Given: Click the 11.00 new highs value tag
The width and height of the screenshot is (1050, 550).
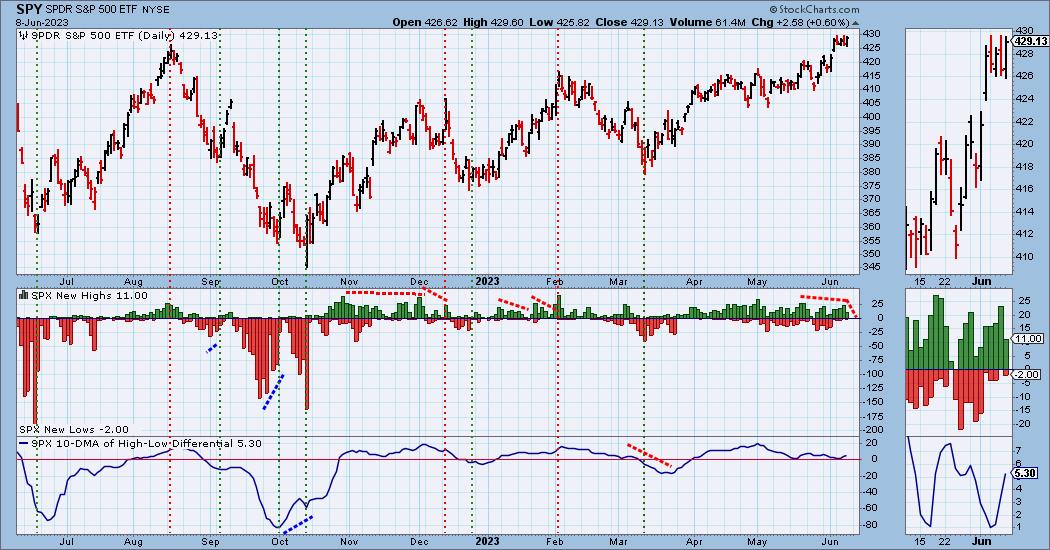Looking at the screenshot, I should [1027, 339].
